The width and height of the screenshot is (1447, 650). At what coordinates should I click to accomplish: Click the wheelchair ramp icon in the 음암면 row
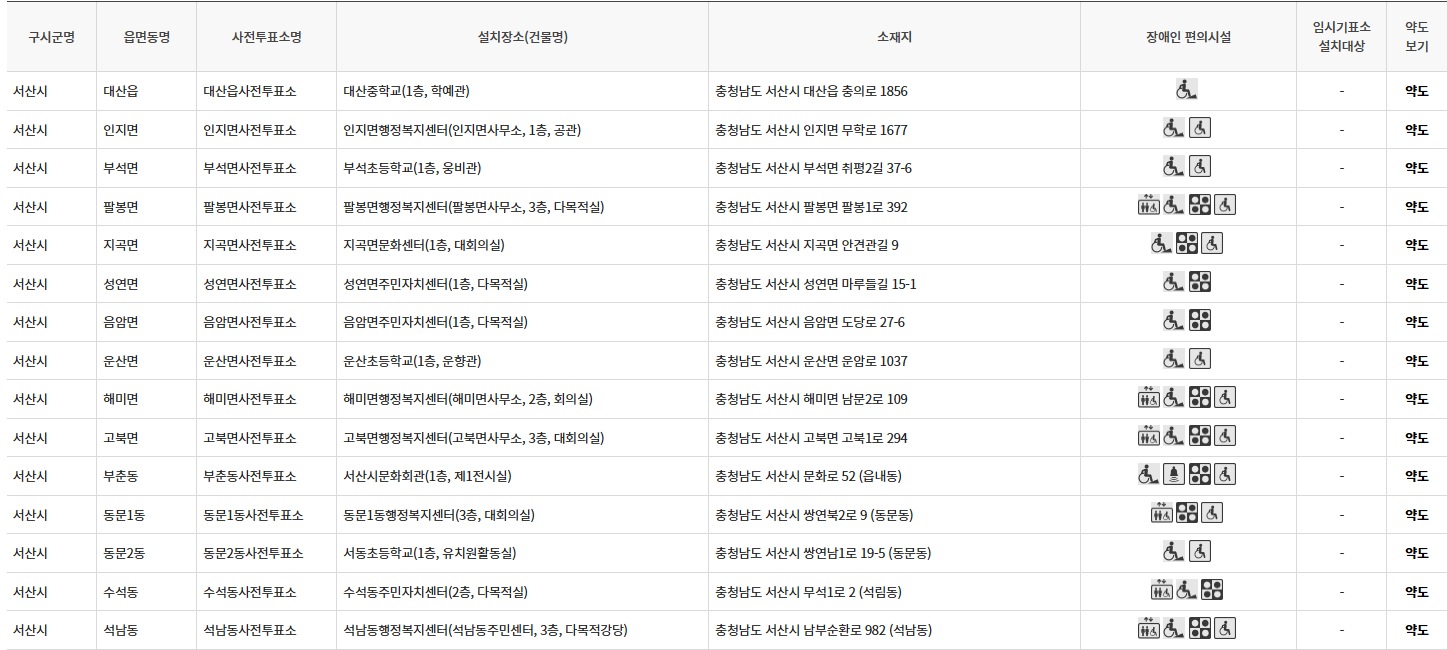[x=1175, y=321]
